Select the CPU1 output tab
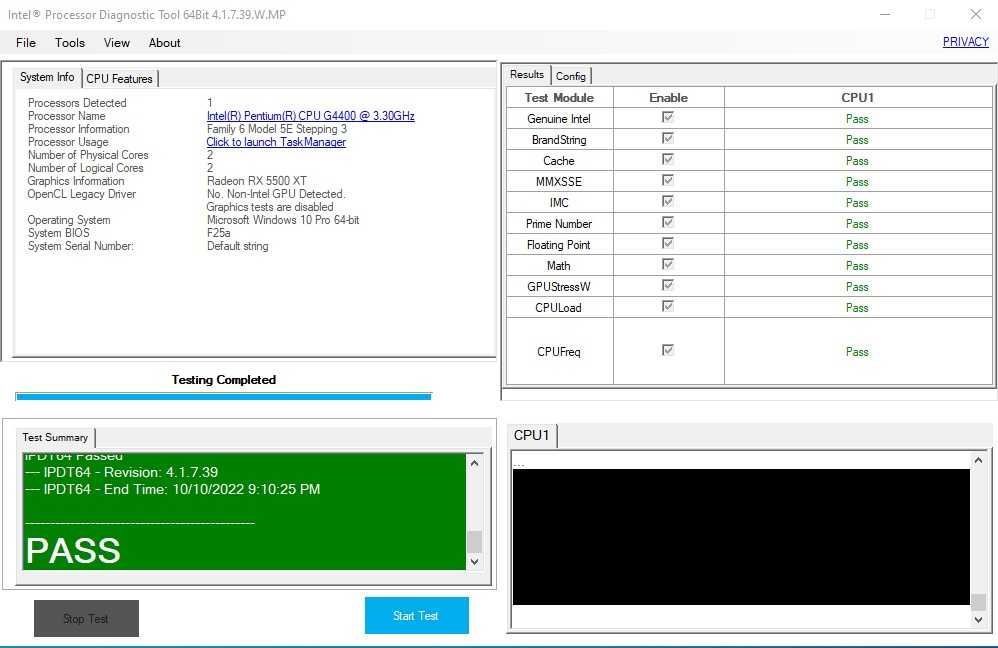The height and width of the screenshot is (648, 998). (531, 435)
